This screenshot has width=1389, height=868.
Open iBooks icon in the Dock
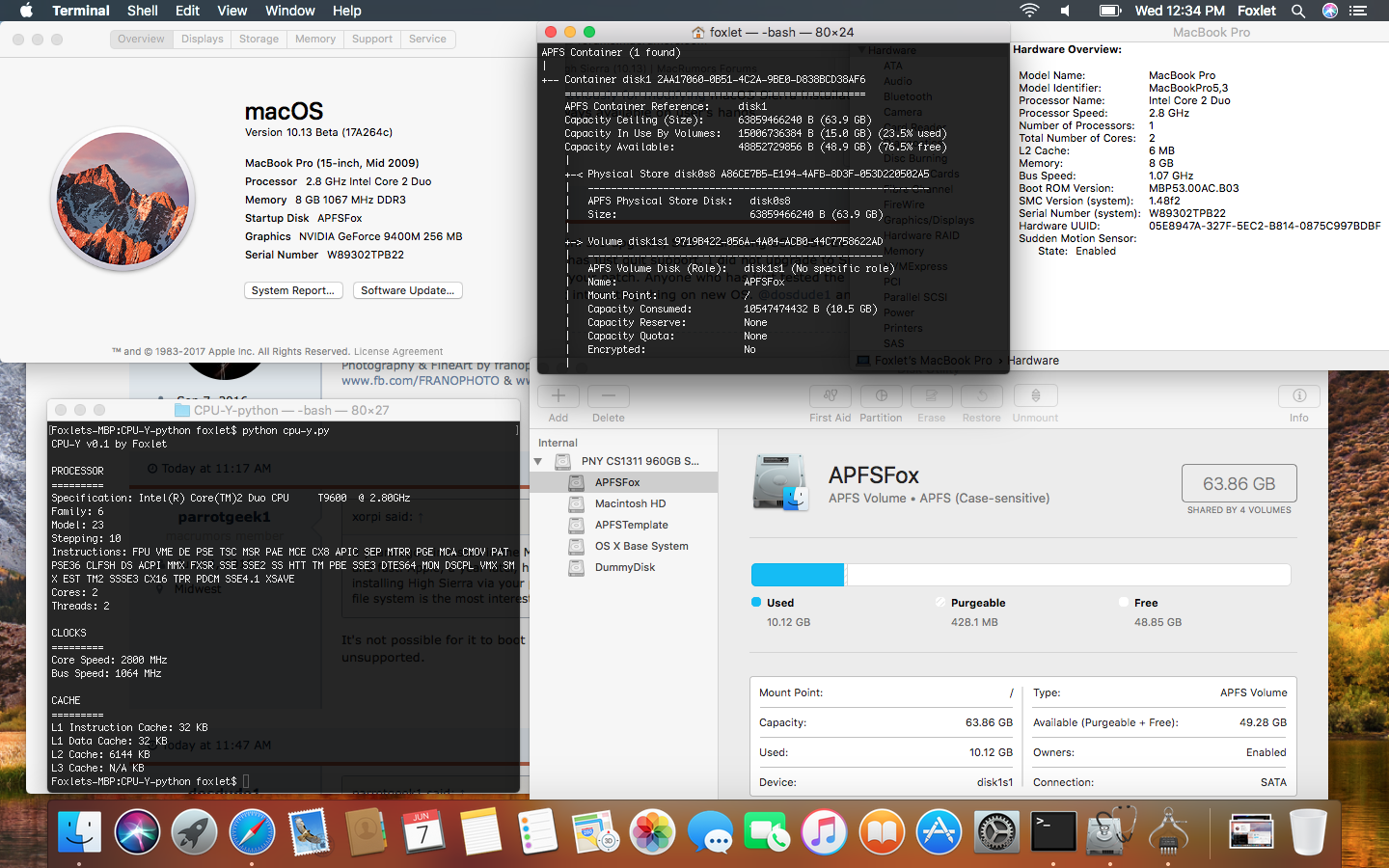882,831
